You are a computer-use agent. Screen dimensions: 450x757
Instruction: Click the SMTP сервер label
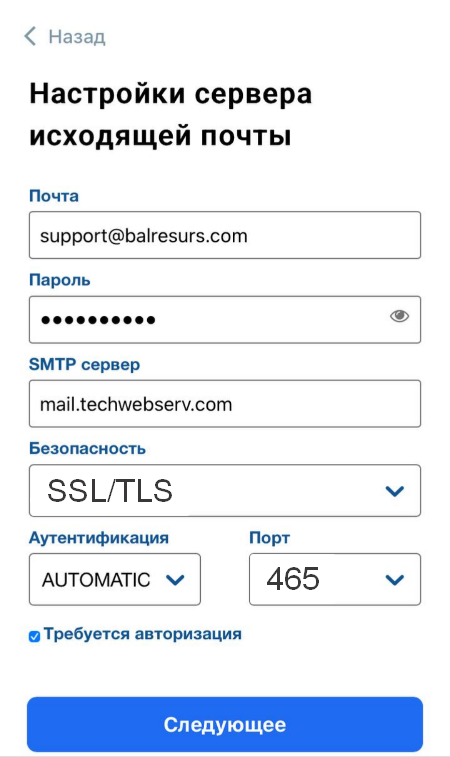tap(84, 364)
